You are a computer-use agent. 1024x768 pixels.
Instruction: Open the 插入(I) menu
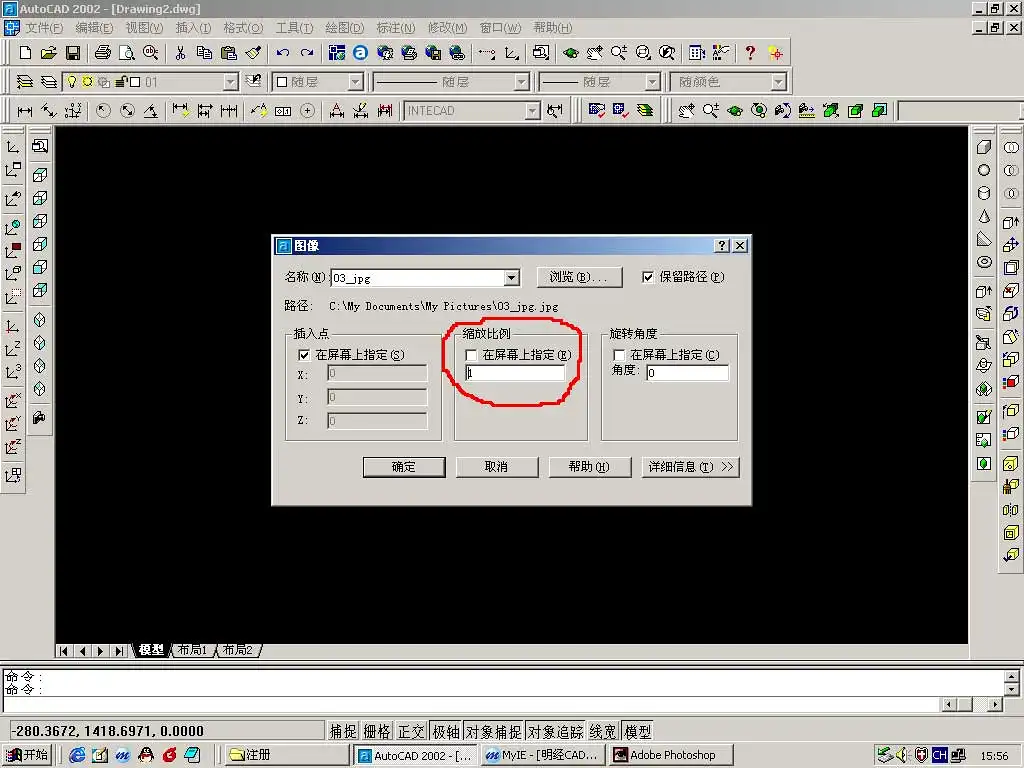click(193, 28)
